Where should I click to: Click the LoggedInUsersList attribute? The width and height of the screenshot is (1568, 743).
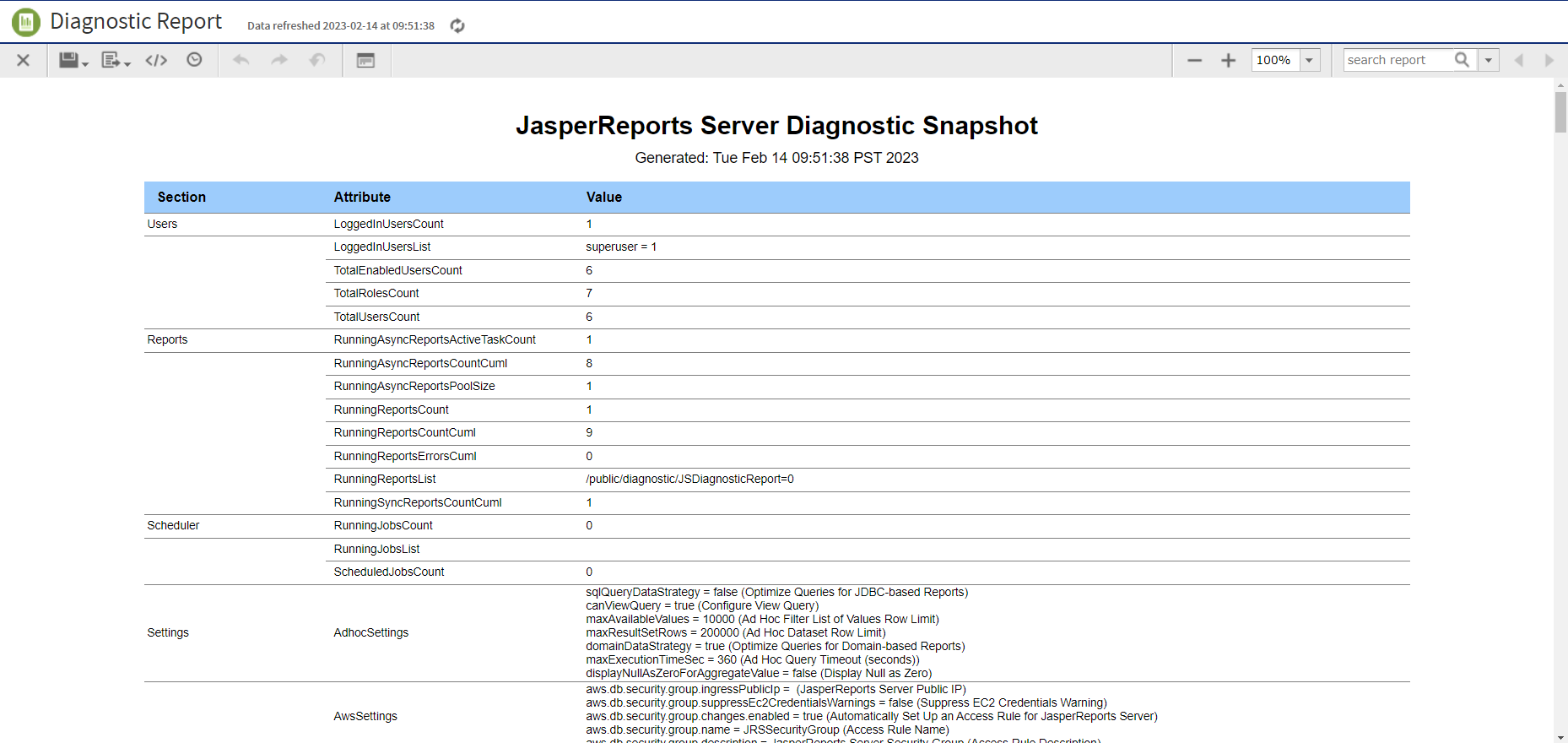pos(382,247)
